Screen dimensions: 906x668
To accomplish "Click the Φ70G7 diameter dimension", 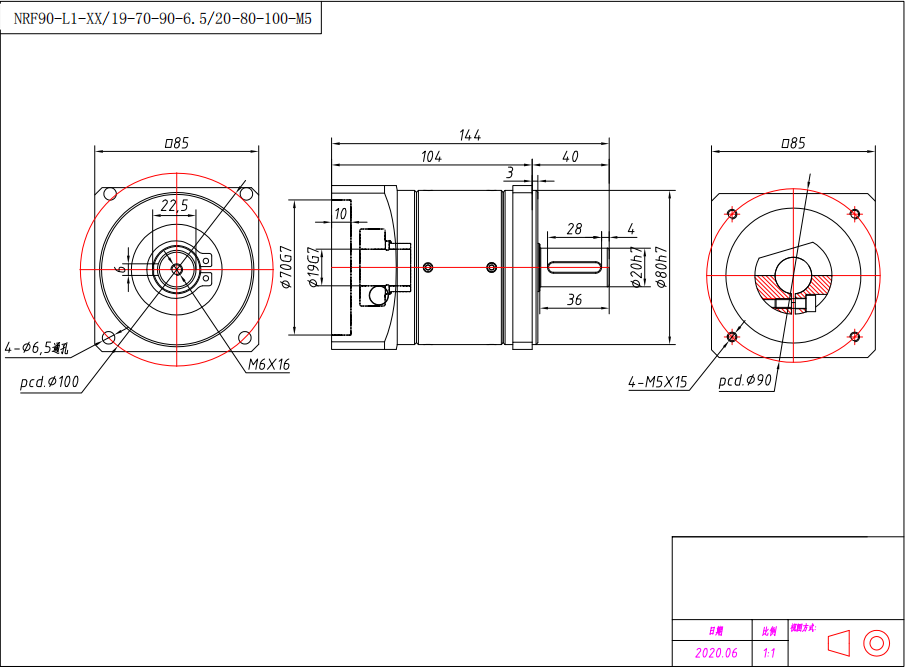I will [x=286, y=267].
